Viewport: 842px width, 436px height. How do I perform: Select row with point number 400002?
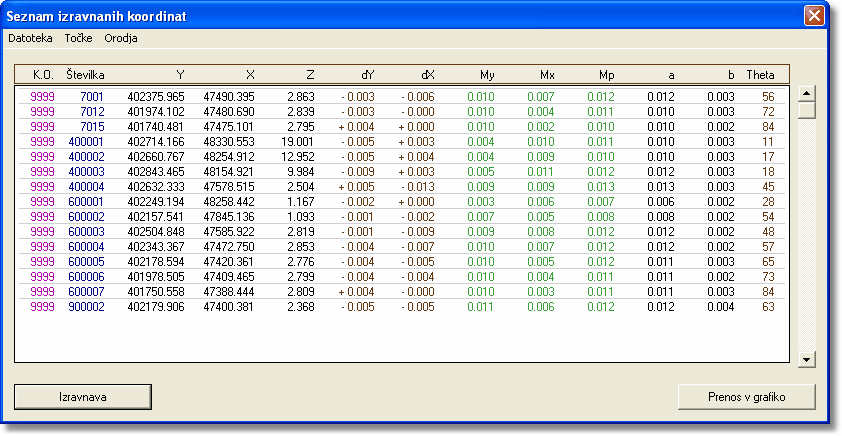pyautogui.click(x=86, y=157)
